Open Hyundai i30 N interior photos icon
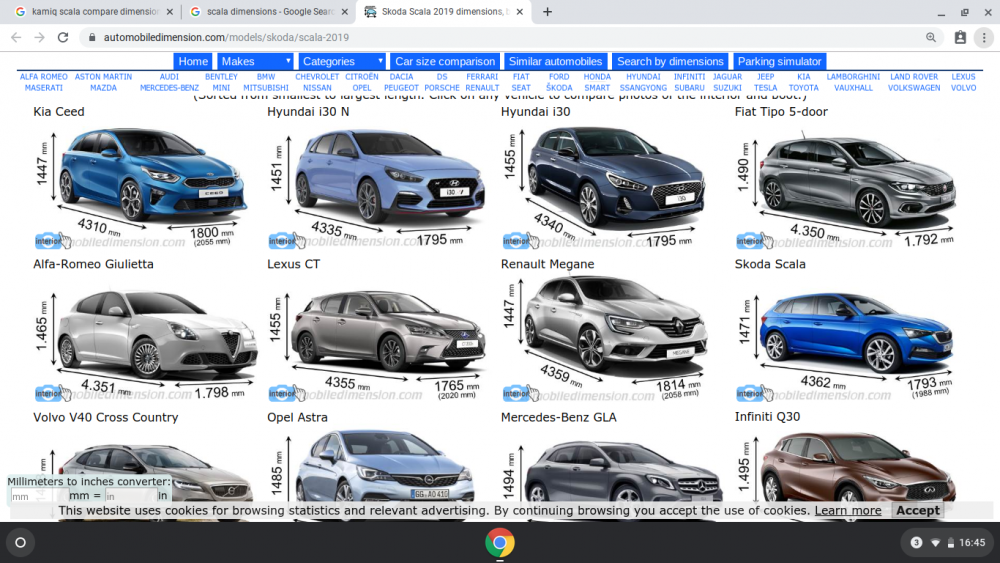This screenshot has width=1000, height=563. tap(286, 241)
